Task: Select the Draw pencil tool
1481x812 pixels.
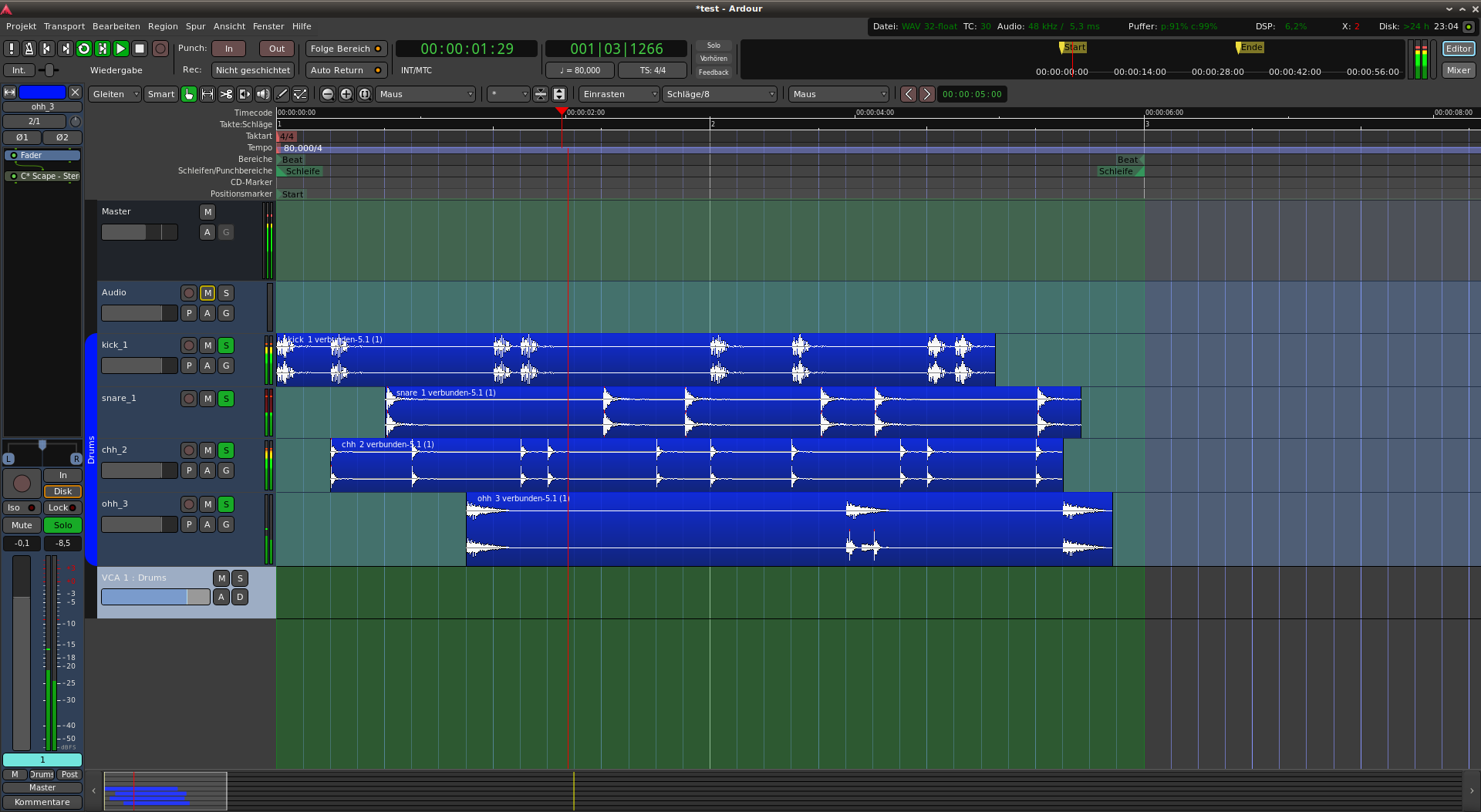Action: click(282, 94)
